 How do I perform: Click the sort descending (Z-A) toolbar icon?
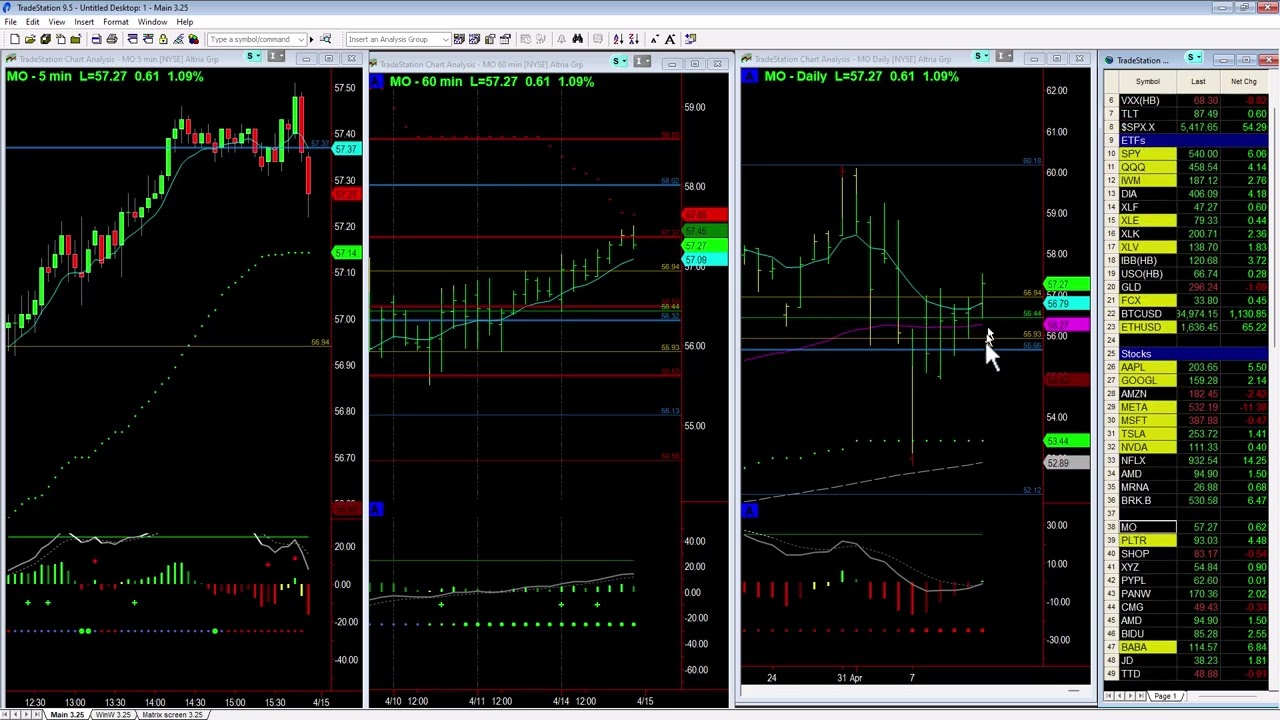[x=634, y=39]
